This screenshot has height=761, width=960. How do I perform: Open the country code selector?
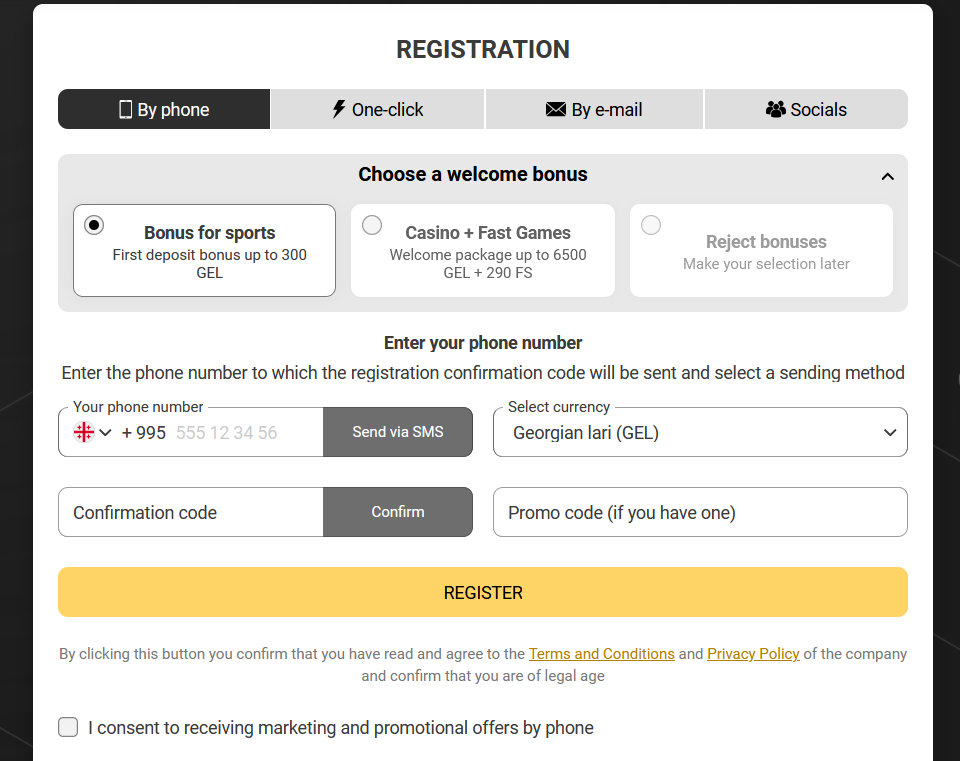[105, 432]
